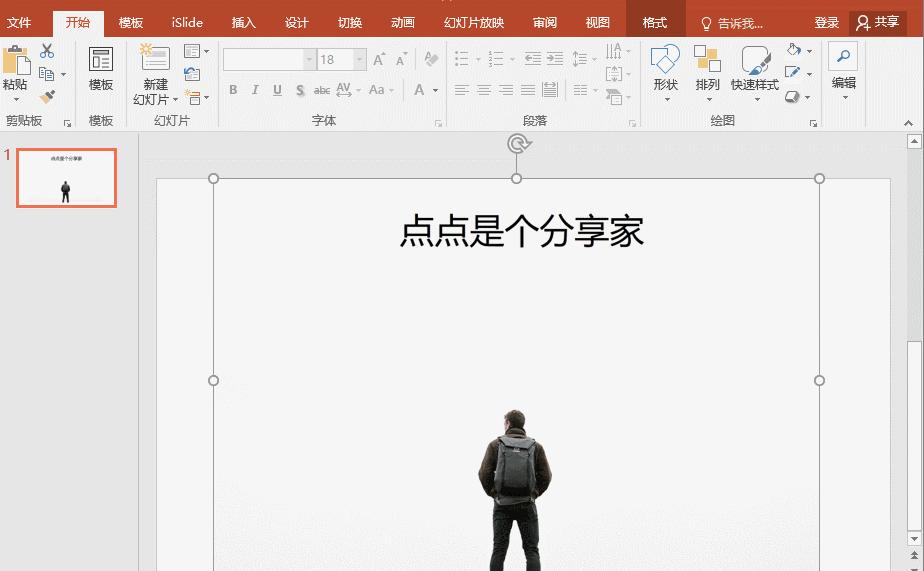Image resolution: width=924 pixels, height=571 pixels.
Task: Open the 动画 ribbon tab
Action: [402, 23]
